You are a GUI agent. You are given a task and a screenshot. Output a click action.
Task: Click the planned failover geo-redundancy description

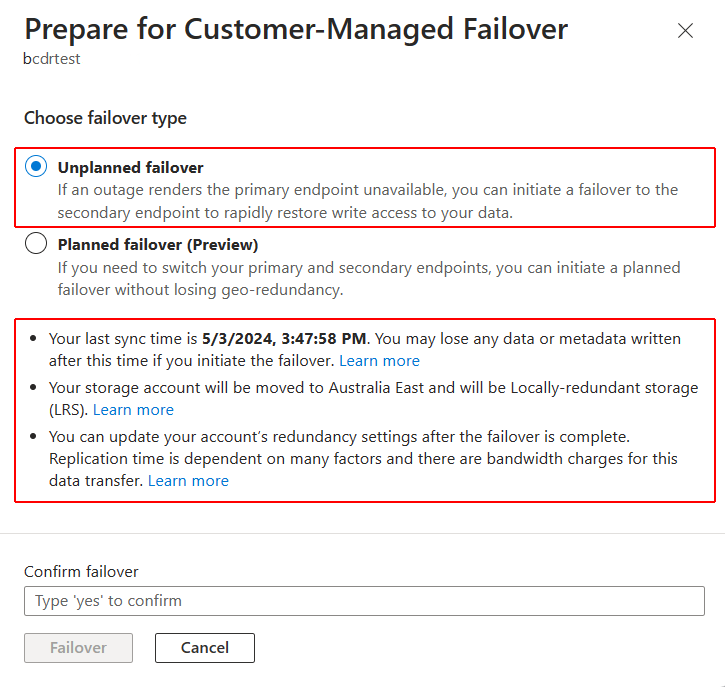(368, 278)
